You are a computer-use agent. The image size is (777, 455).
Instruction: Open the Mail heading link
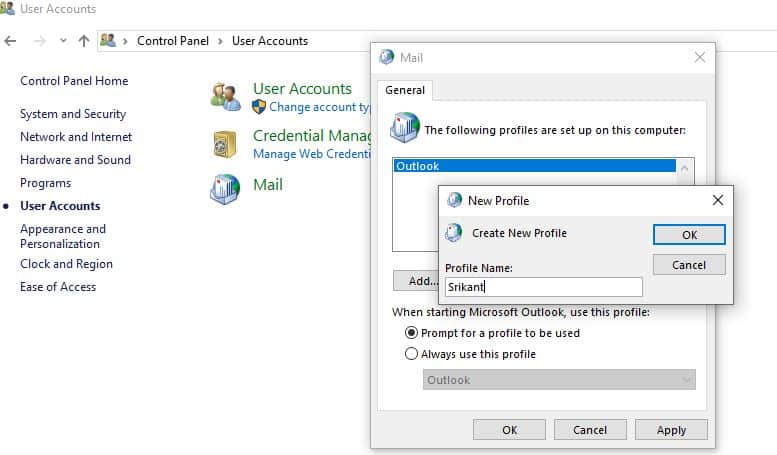(x=268, y=184)
